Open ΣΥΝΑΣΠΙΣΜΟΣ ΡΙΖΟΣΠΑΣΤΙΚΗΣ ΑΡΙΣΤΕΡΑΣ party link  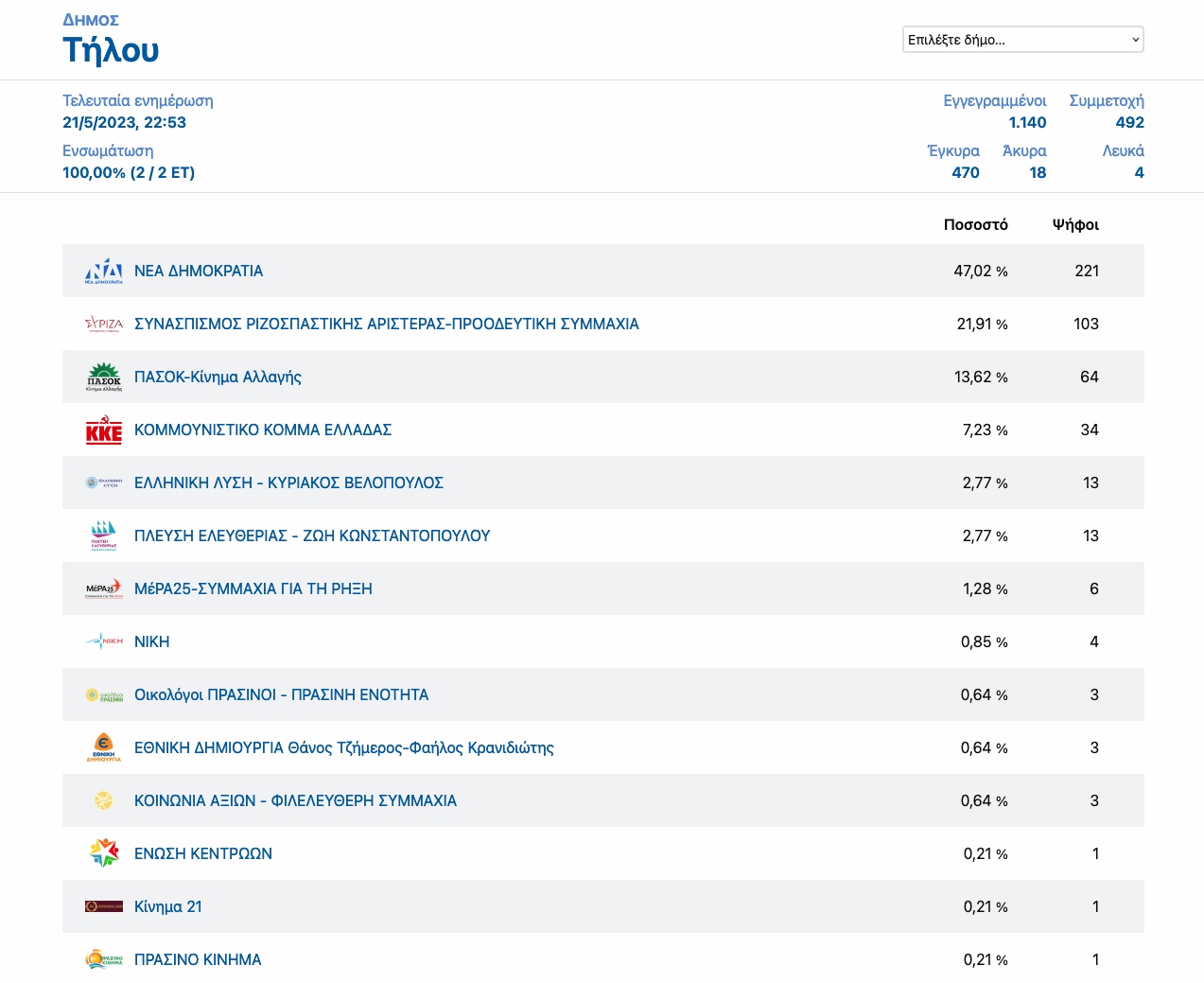[387, 324]
